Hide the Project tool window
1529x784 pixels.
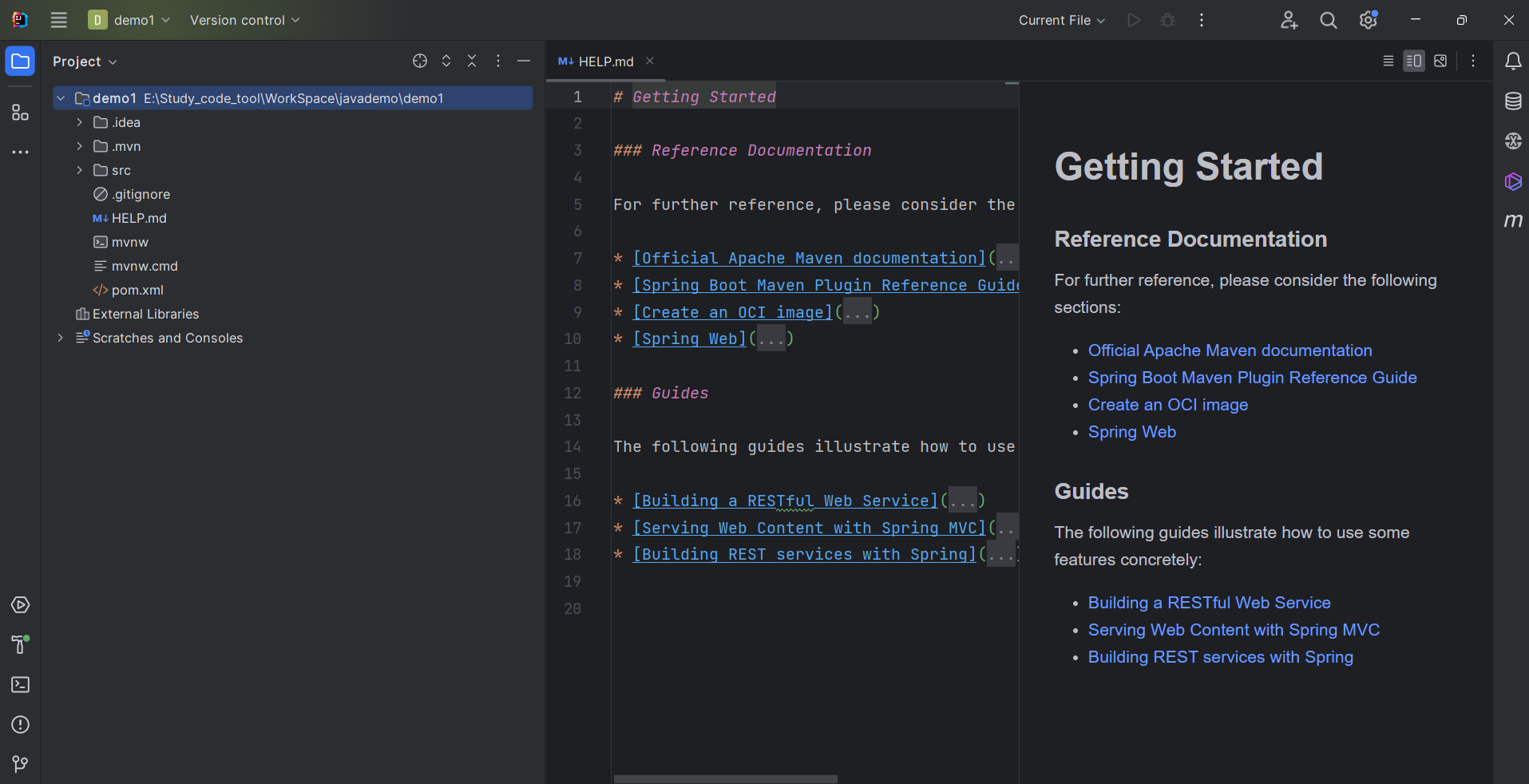[524, 61]
